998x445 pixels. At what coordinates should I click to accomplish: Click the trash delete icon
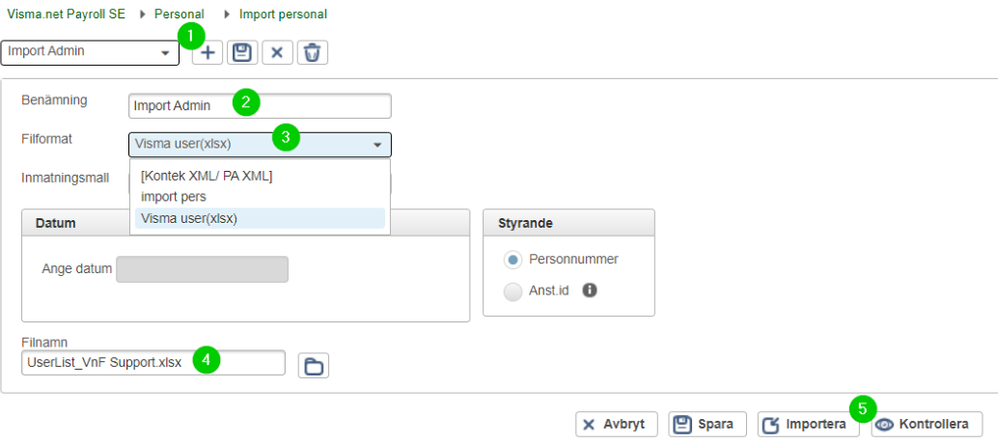click(312, 53)
